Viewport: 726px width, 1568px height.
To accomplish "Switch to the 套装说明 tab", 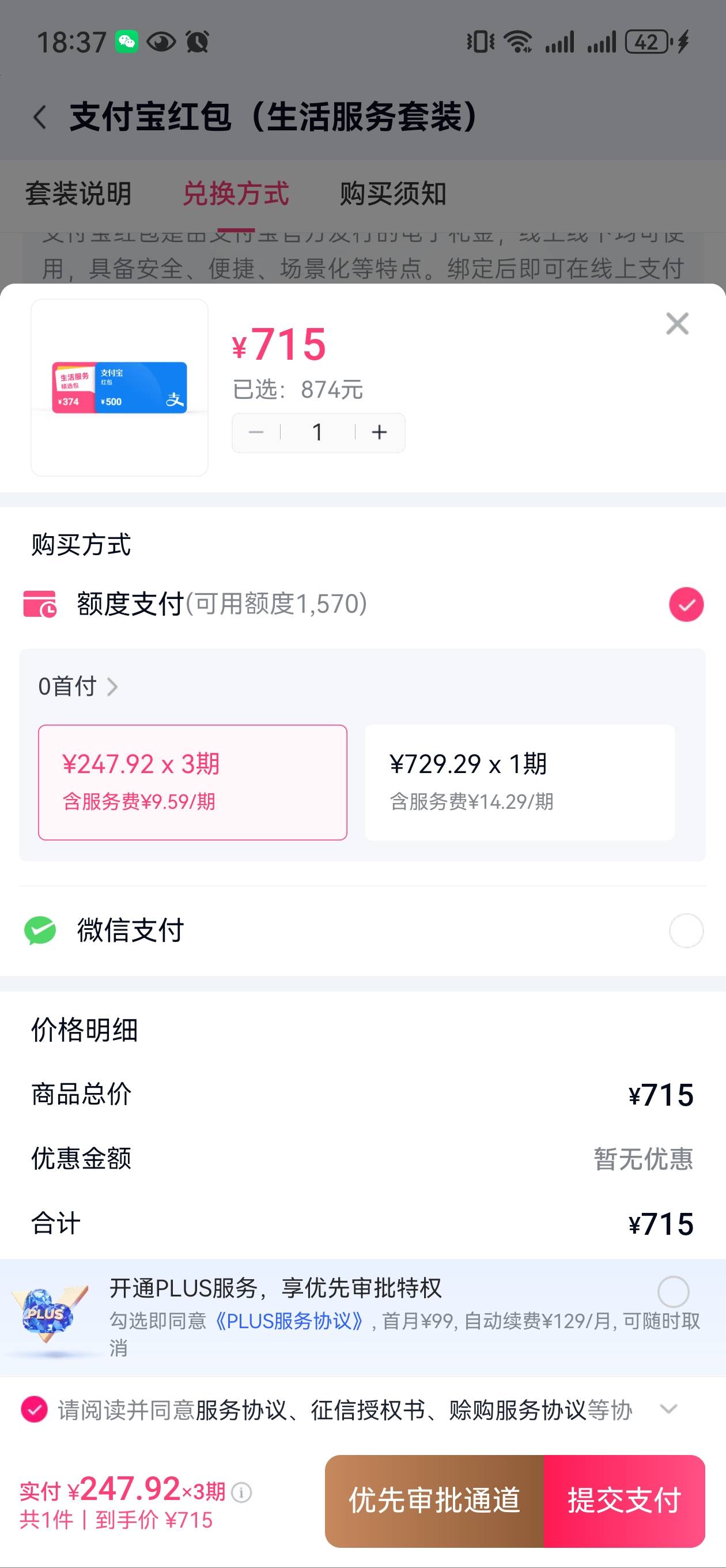I will pos(78,194).
